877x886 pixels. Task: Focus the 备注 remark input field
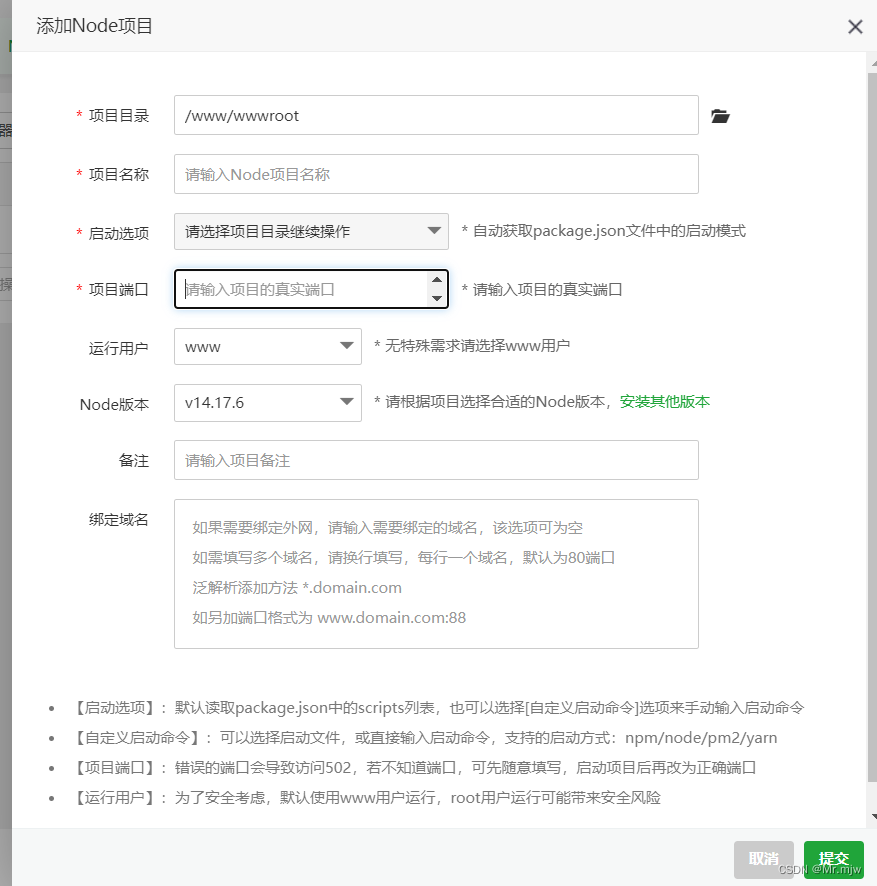tap(436, 460)
